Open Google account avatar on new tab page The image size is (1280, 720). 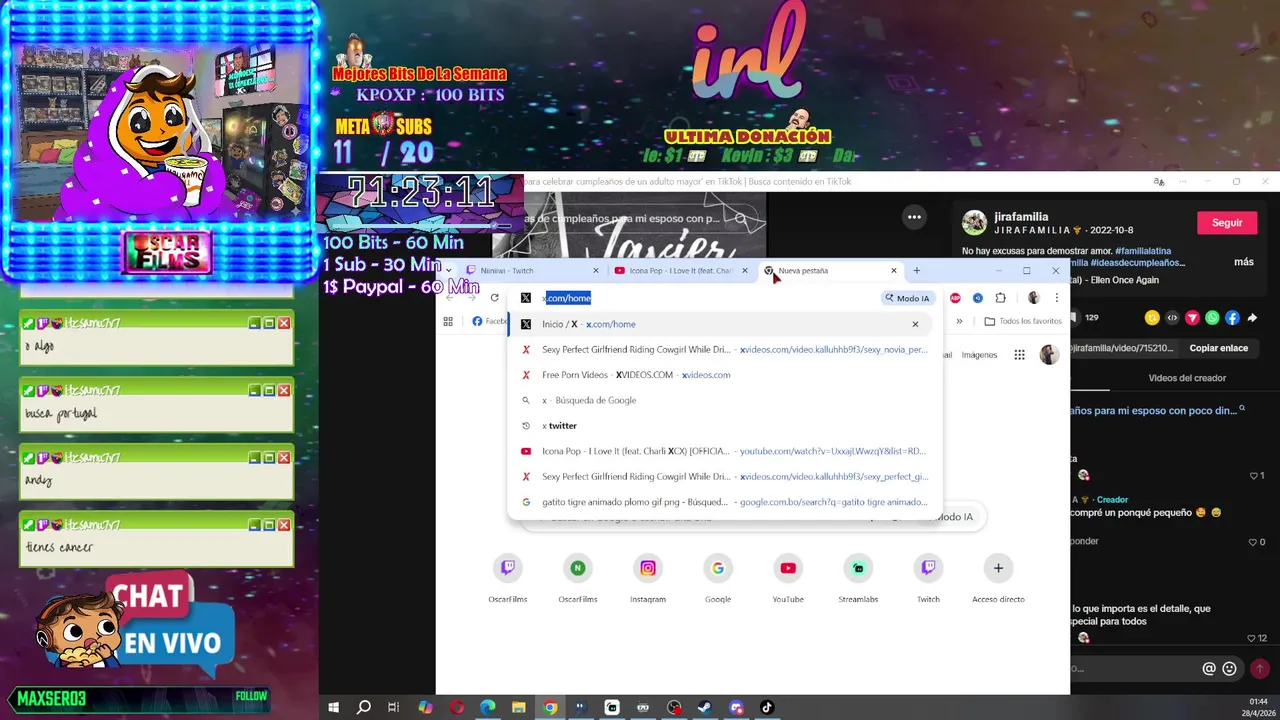point(1049,355)
